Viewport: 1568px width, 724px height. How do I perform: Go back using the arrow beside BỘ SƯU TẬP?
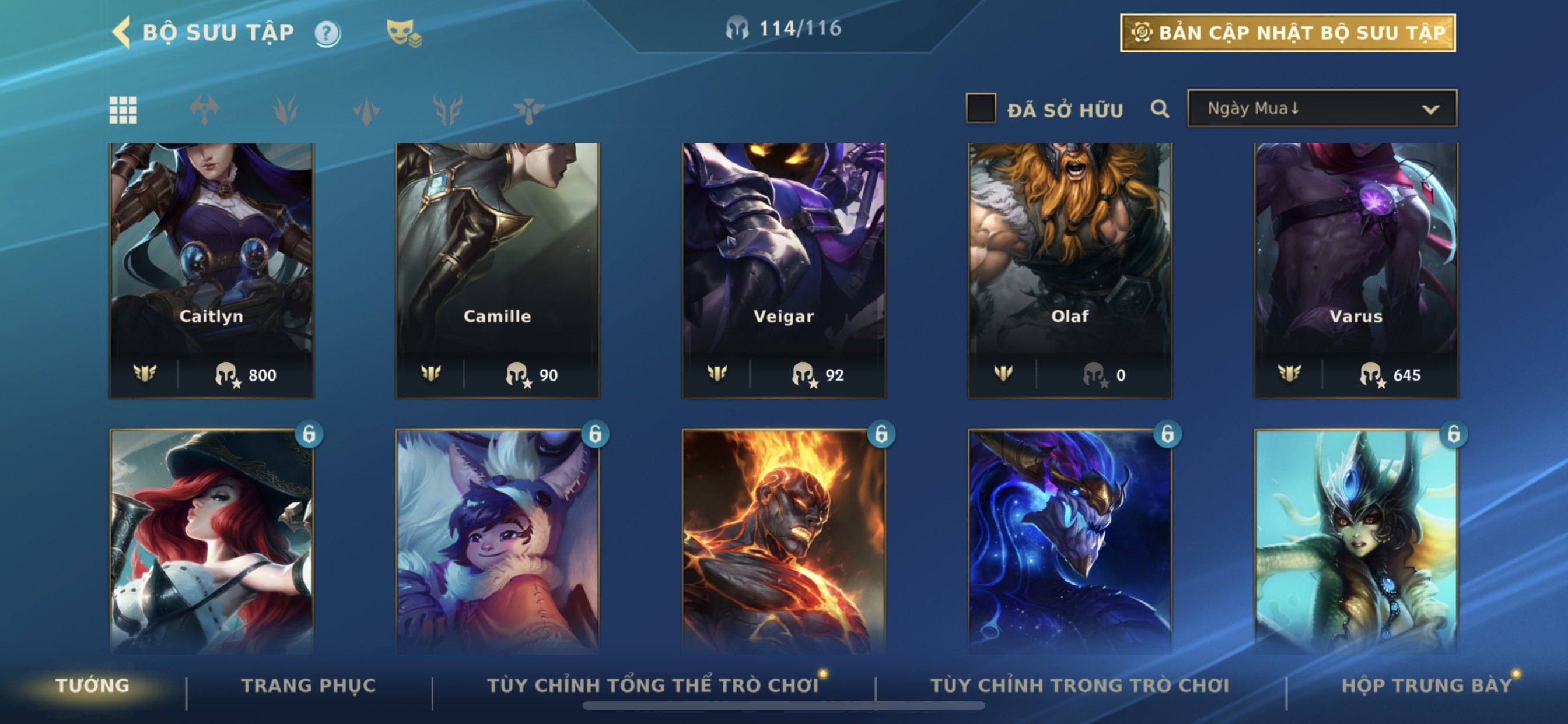click(122, 32)
